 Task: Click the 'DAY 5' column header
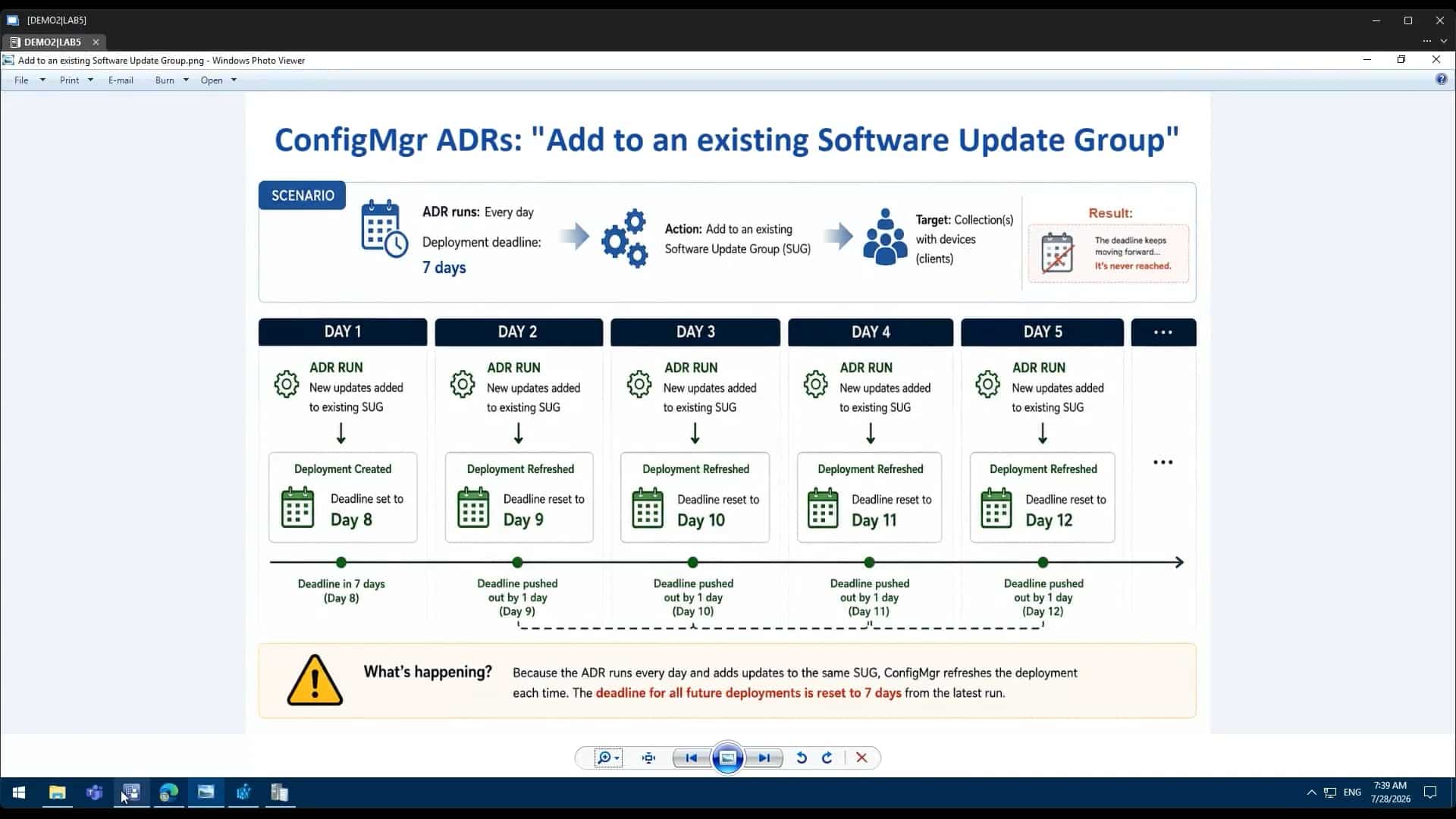pyautogui.click(x=1043, y=332)
